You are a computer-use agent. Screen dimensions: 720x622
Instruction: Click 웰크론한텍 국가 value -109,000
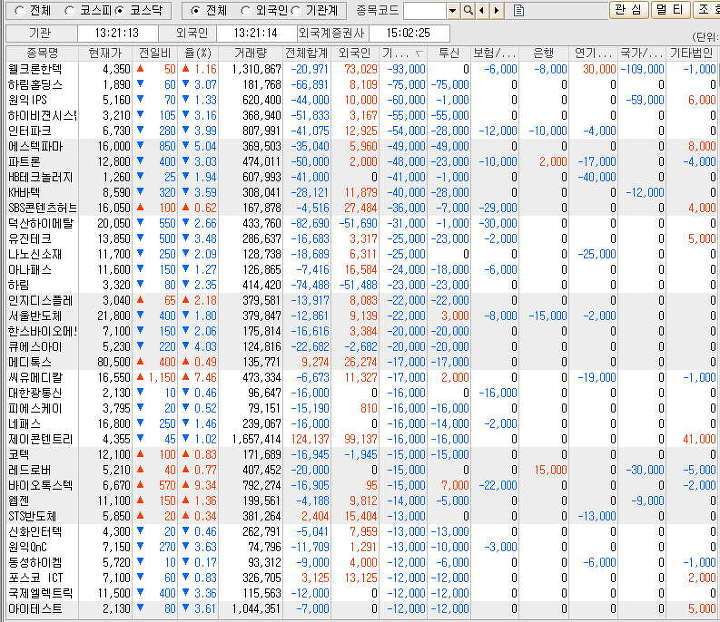click(642, 69)
